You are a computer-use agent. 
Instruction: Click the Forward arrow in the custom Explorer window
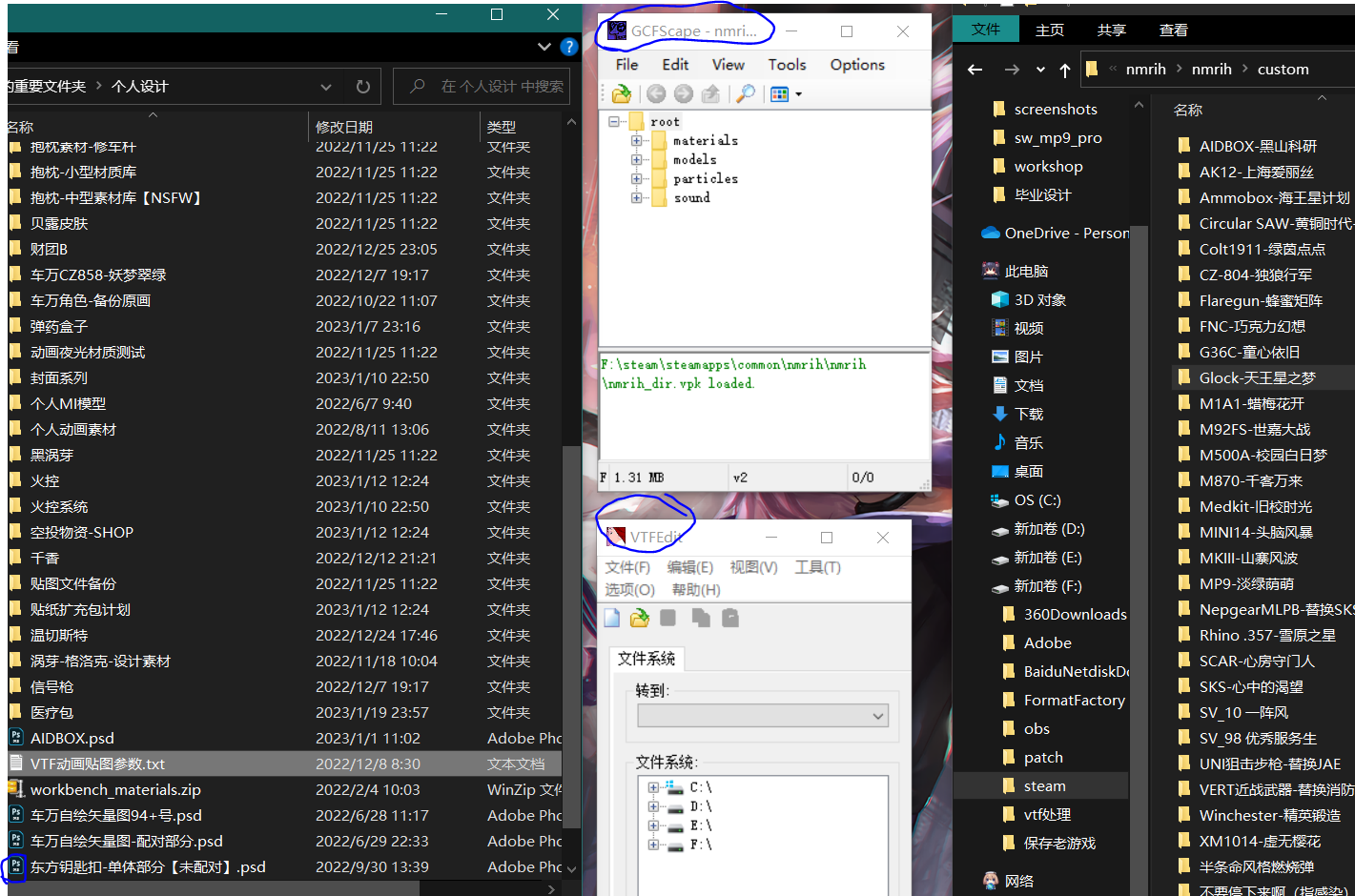tap(1012, 70)
